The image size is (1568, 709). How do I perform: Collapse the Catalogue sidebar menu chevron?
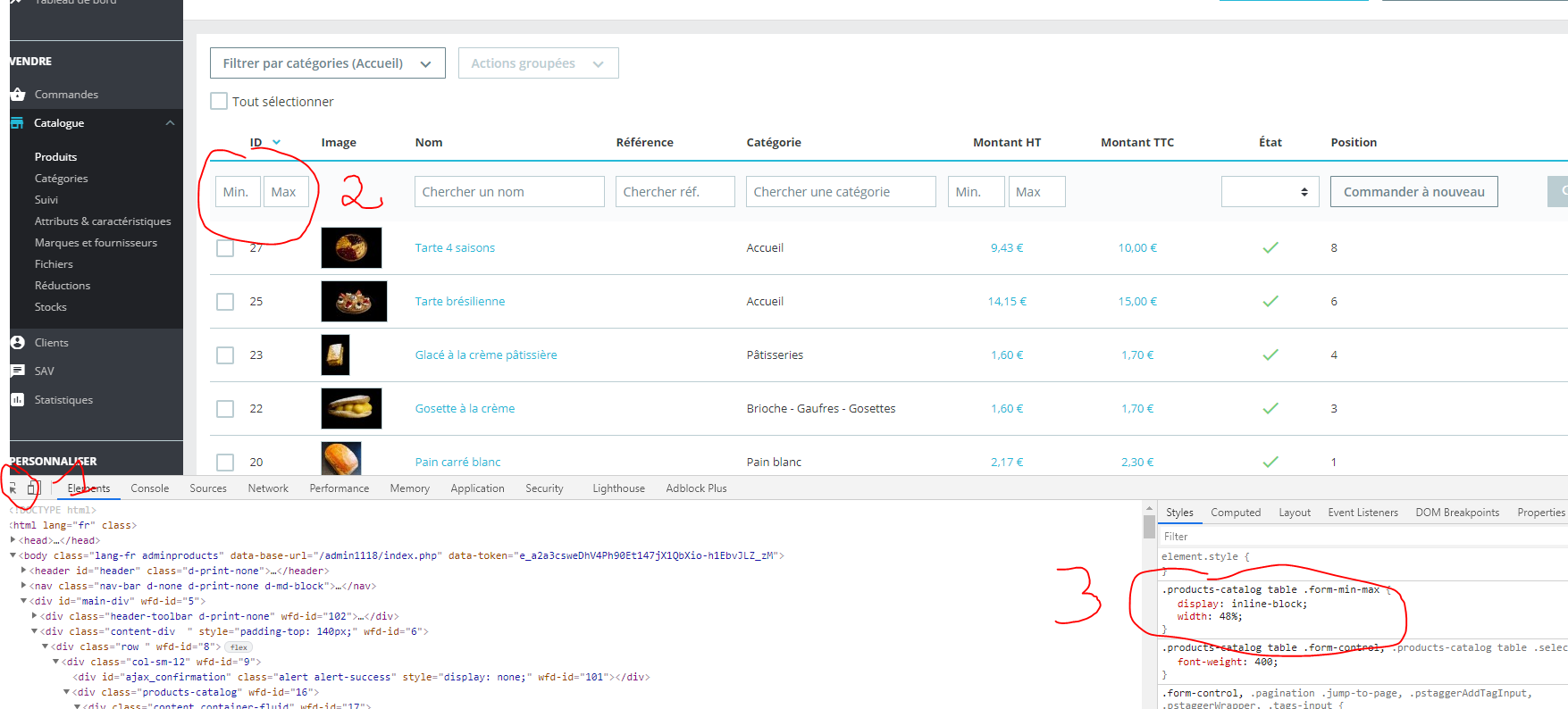tap(170, 123)
